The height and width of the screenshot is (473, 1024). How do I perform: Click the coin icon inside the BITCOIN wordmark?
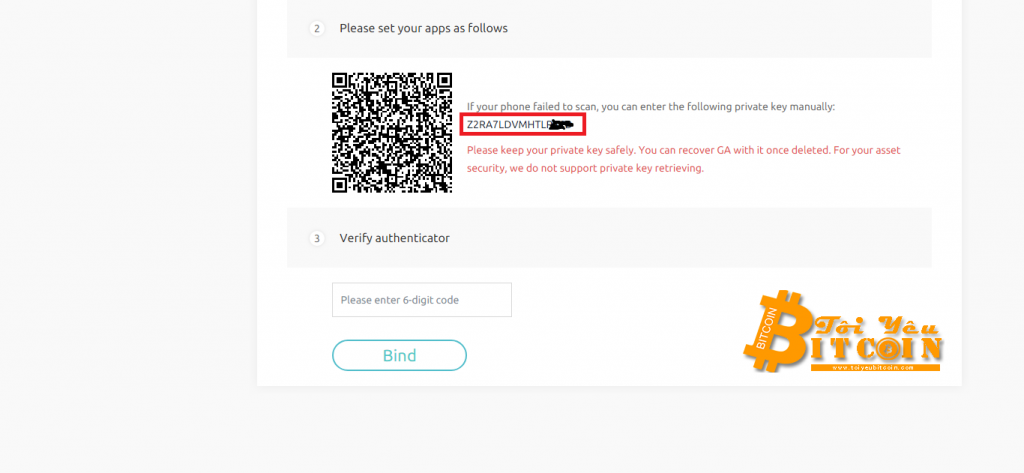pos(889,351)
